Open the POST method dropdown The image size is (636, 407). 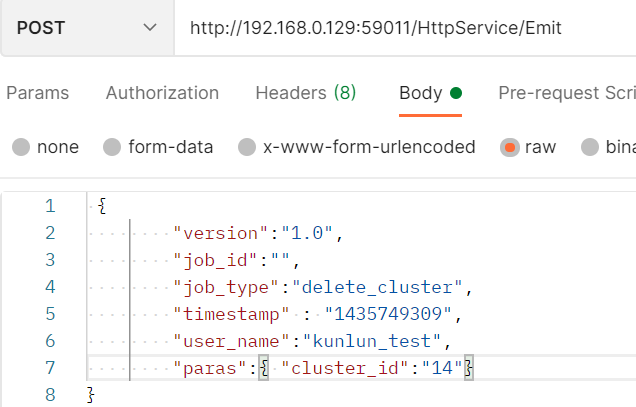click(x=85, y=28)
